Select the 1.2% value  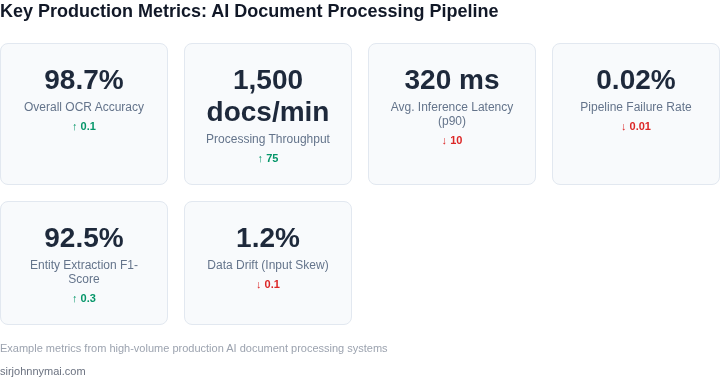pyautogui.click(x=268, y=237)
